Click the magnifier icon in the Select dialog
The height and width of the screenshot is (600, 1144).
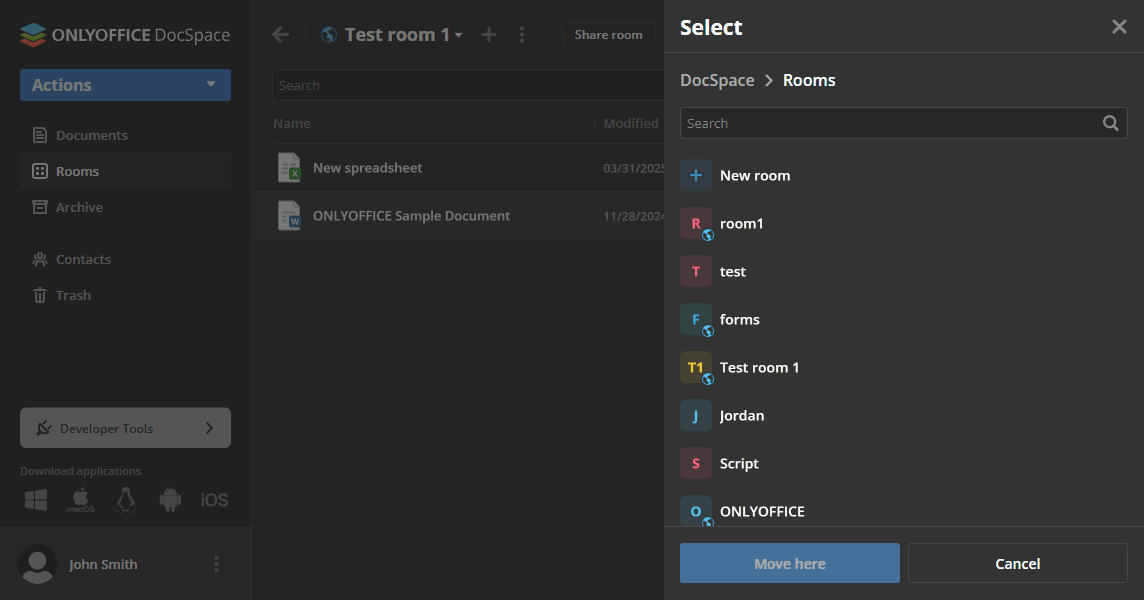tap(1110, 122)
